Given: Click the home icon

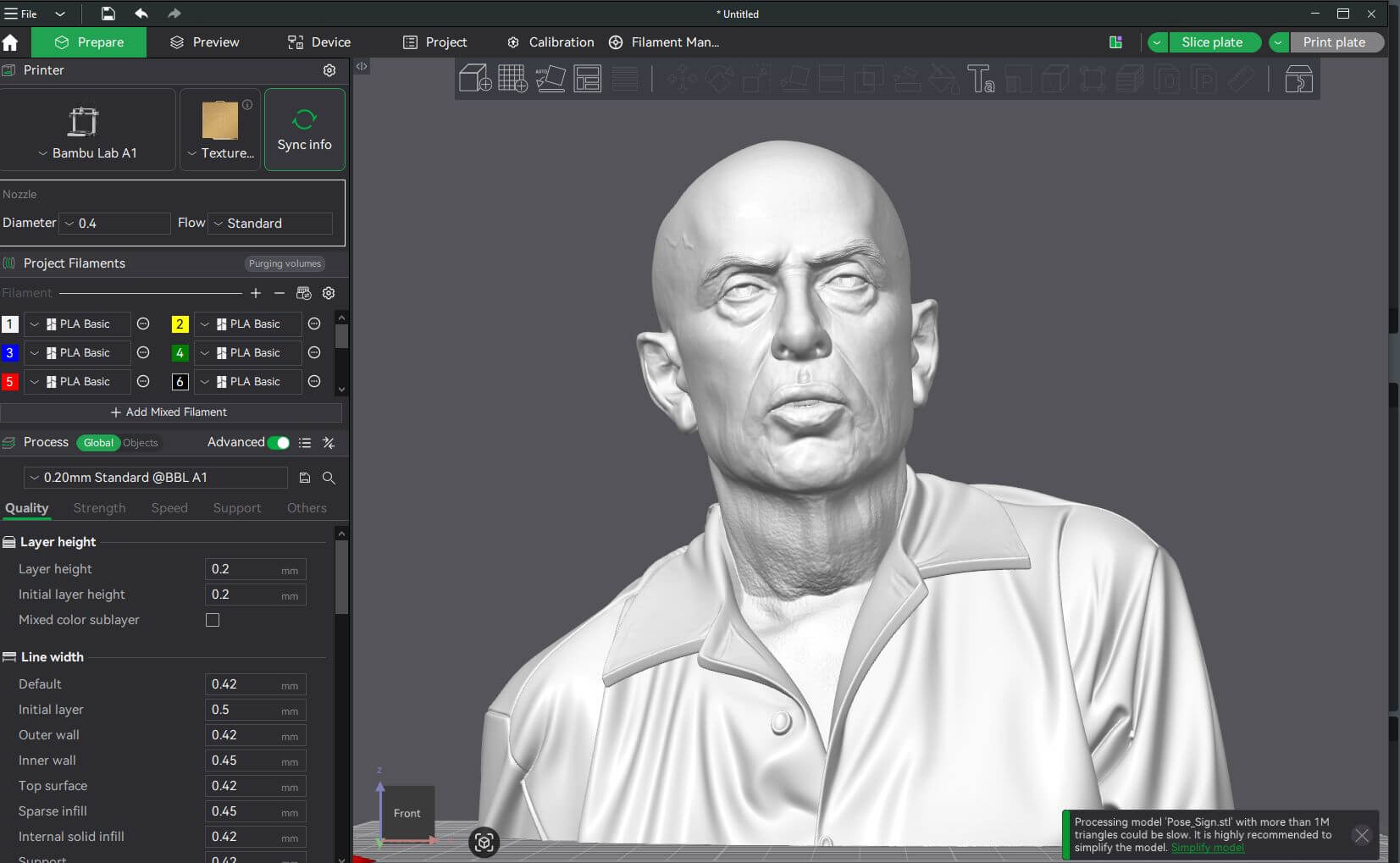Looking at the screenshot, I should [x=10, y=42].
